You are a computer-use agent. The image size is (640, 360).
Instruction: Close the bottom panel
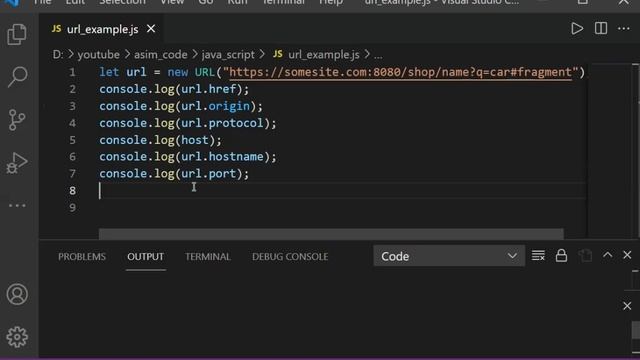627,255
